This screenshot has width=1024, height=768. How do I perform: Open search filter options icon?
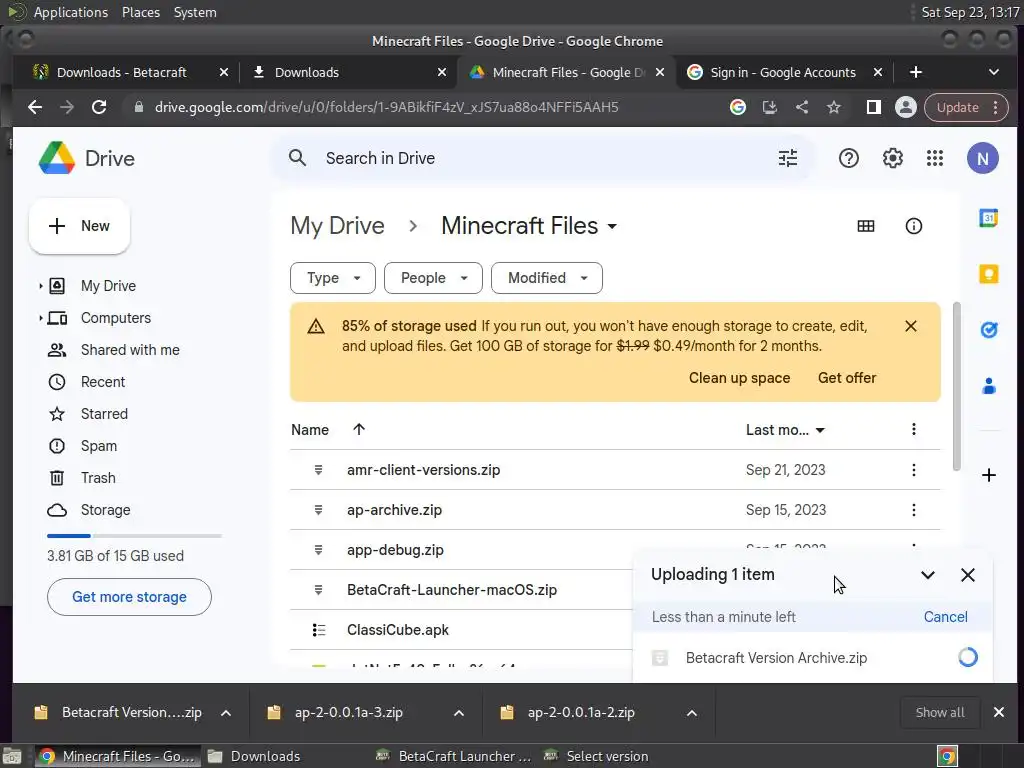point(788,158)
